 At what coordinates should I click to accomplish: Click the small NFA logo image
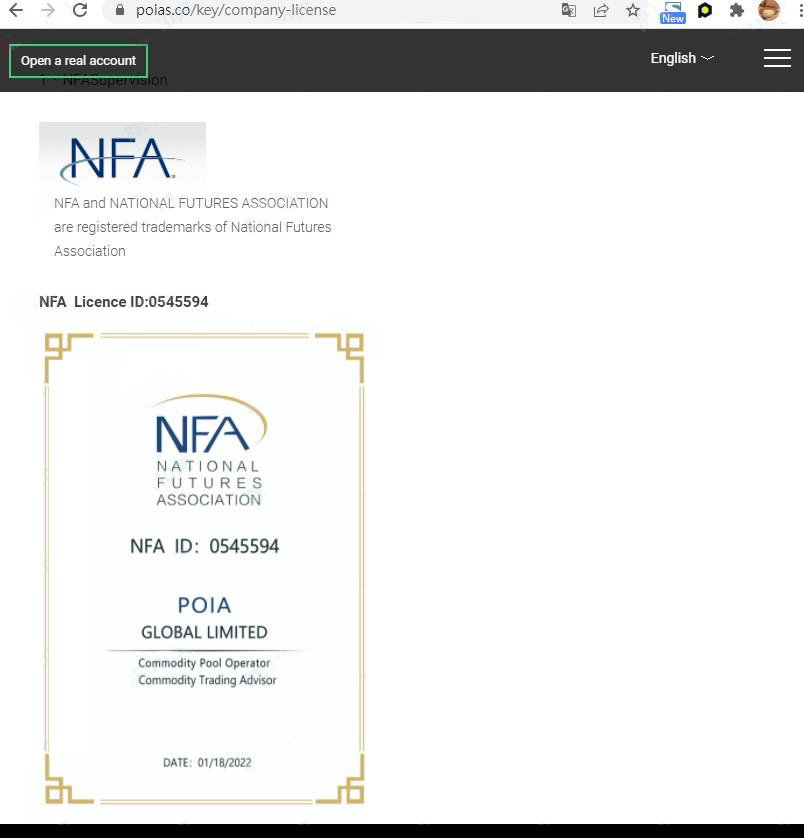122,156
